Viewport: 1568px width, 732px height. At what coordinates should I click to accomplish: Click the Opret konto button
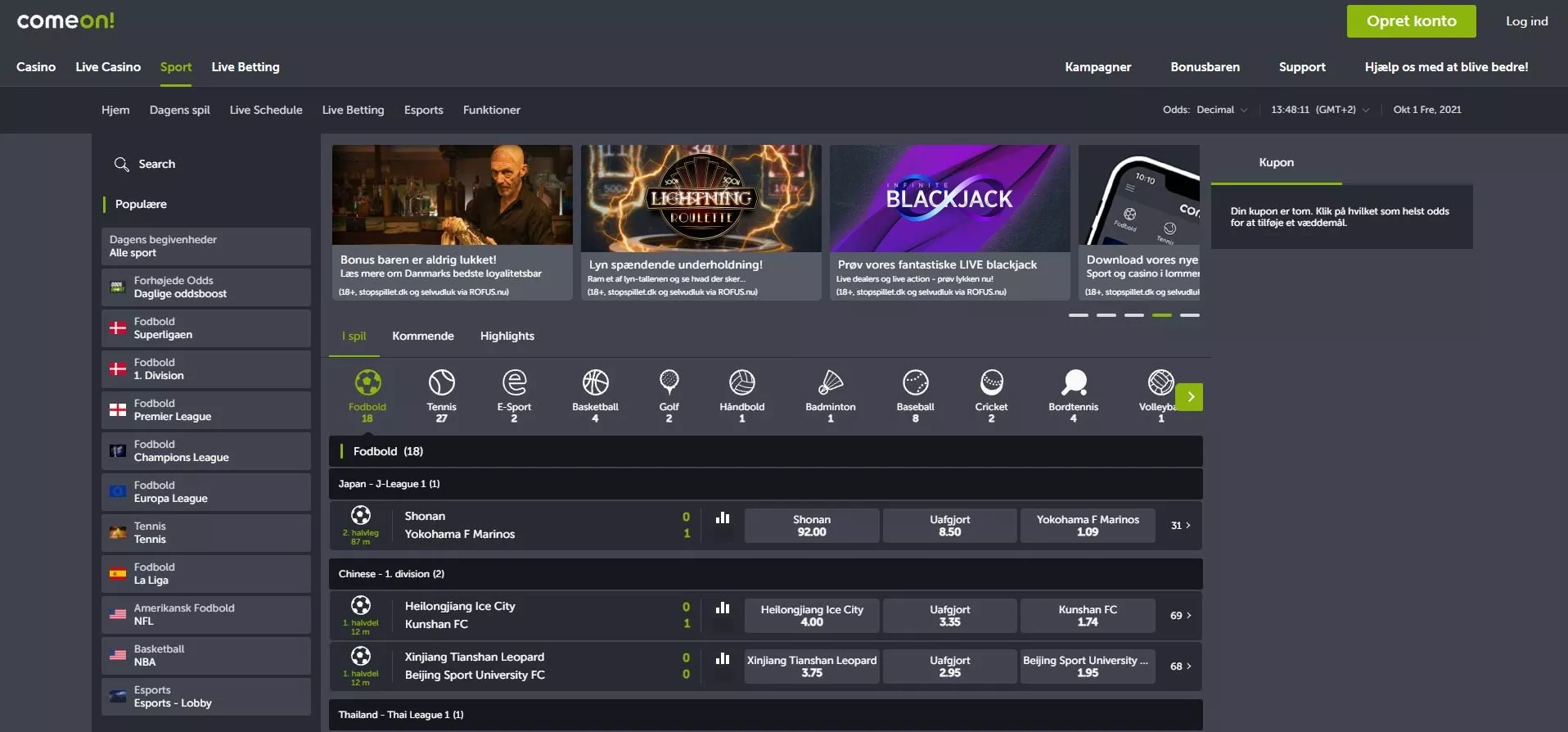click(1412, 21)
